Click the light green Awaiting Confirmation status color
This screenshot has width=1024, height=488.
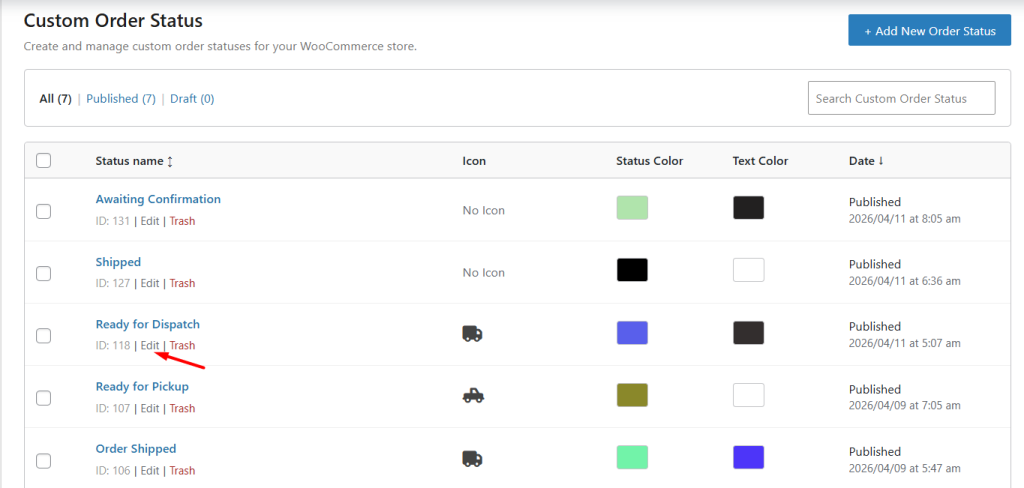click(x=632, y=208)
